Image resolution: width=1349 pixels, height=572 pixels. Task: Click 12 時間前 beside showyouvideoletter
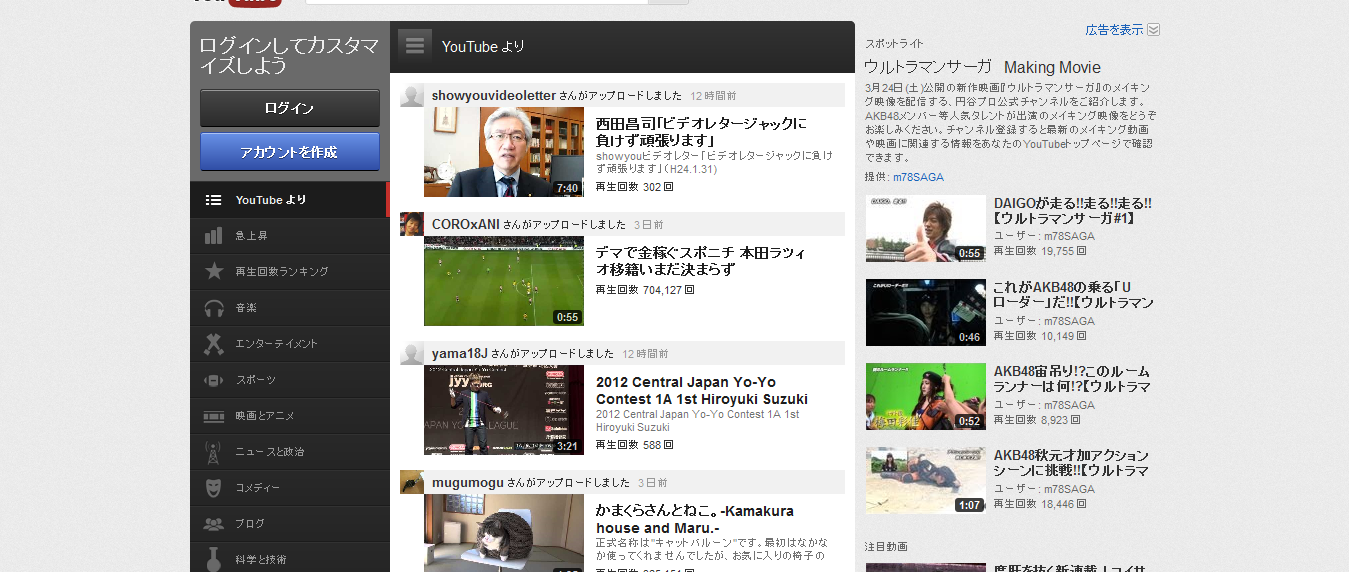(713, 96)
